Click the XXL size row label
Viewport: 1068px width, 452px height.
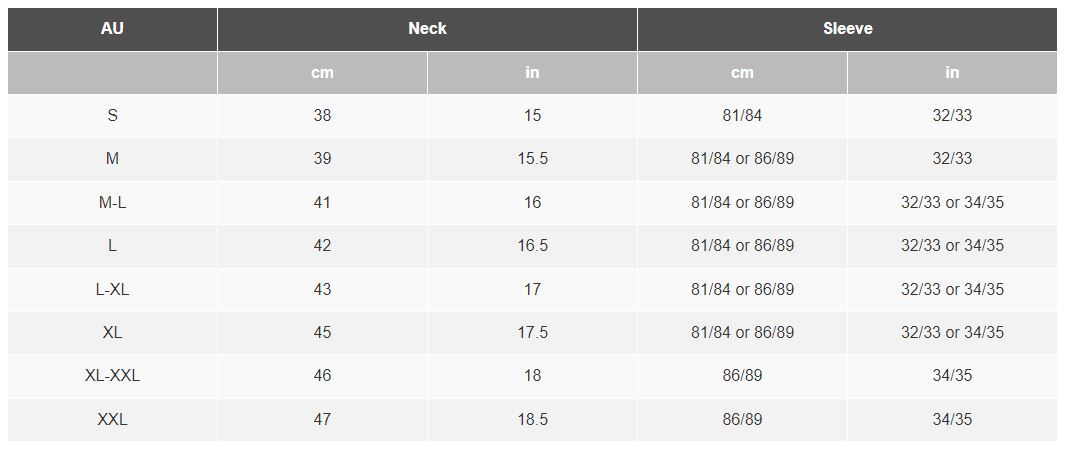click(x=112, y=419)
